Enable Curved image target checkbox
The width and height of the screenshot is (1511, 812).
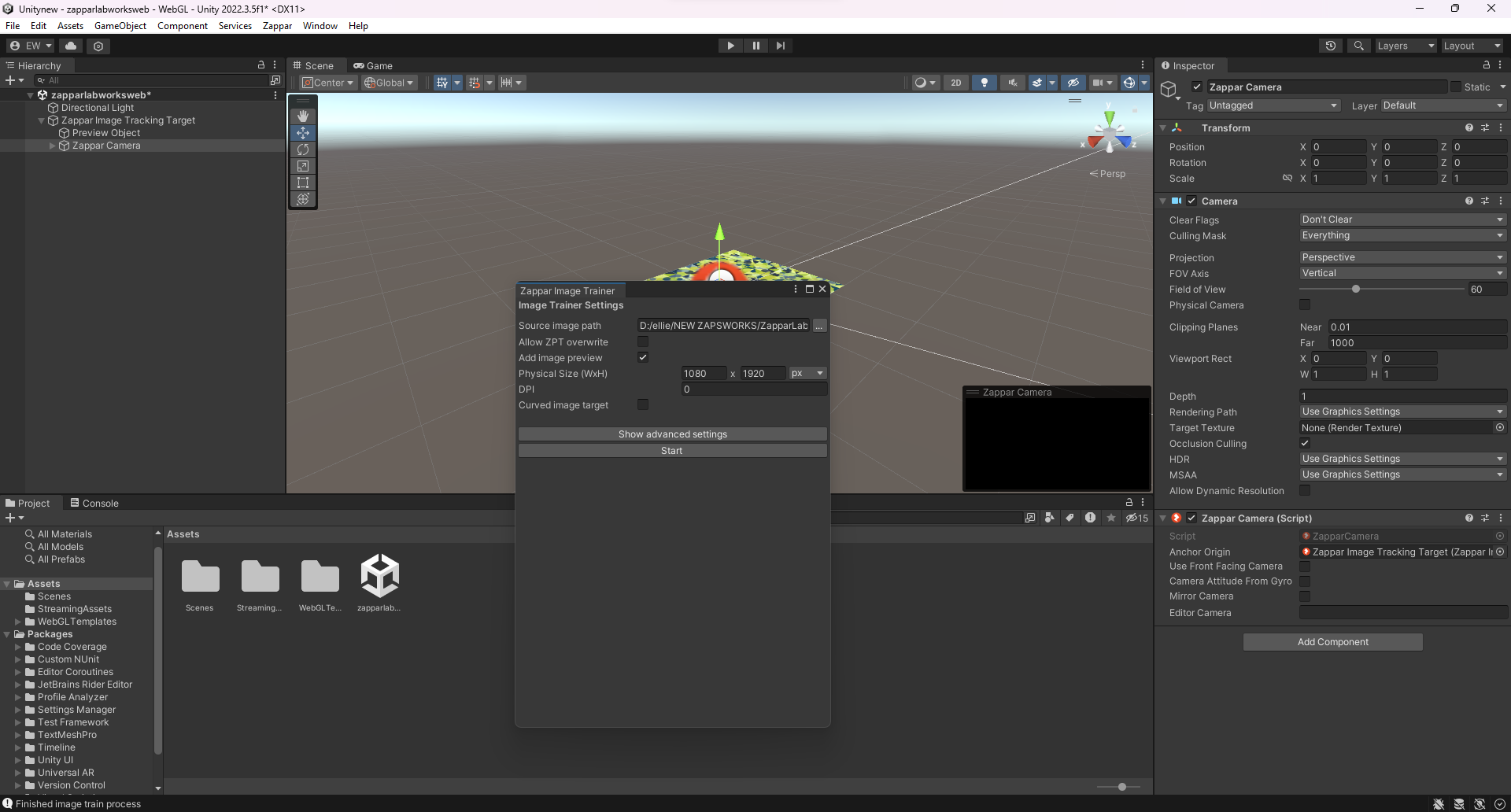[643, 404]
